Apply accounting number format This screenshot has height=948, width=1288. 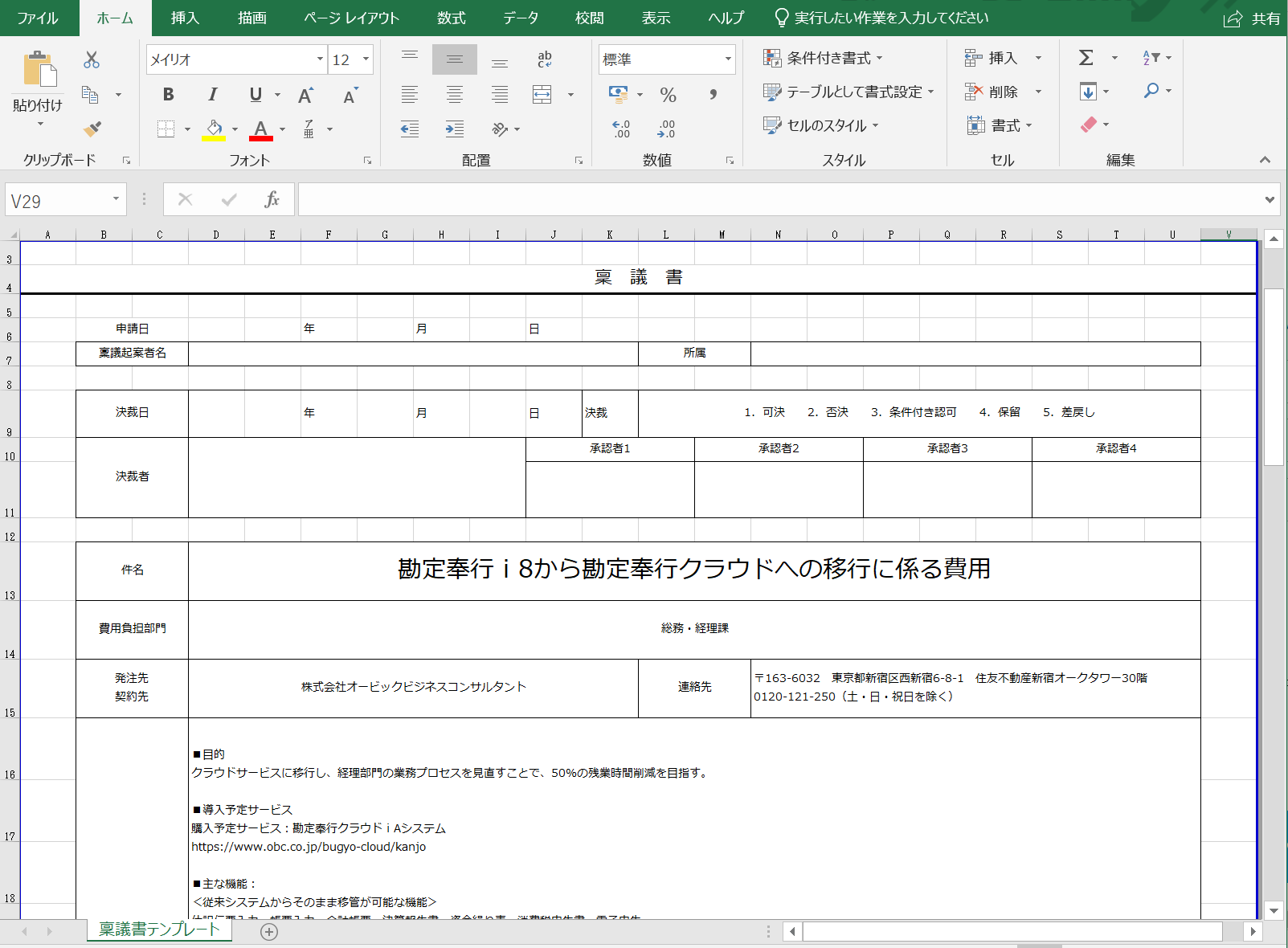(618, 95)
